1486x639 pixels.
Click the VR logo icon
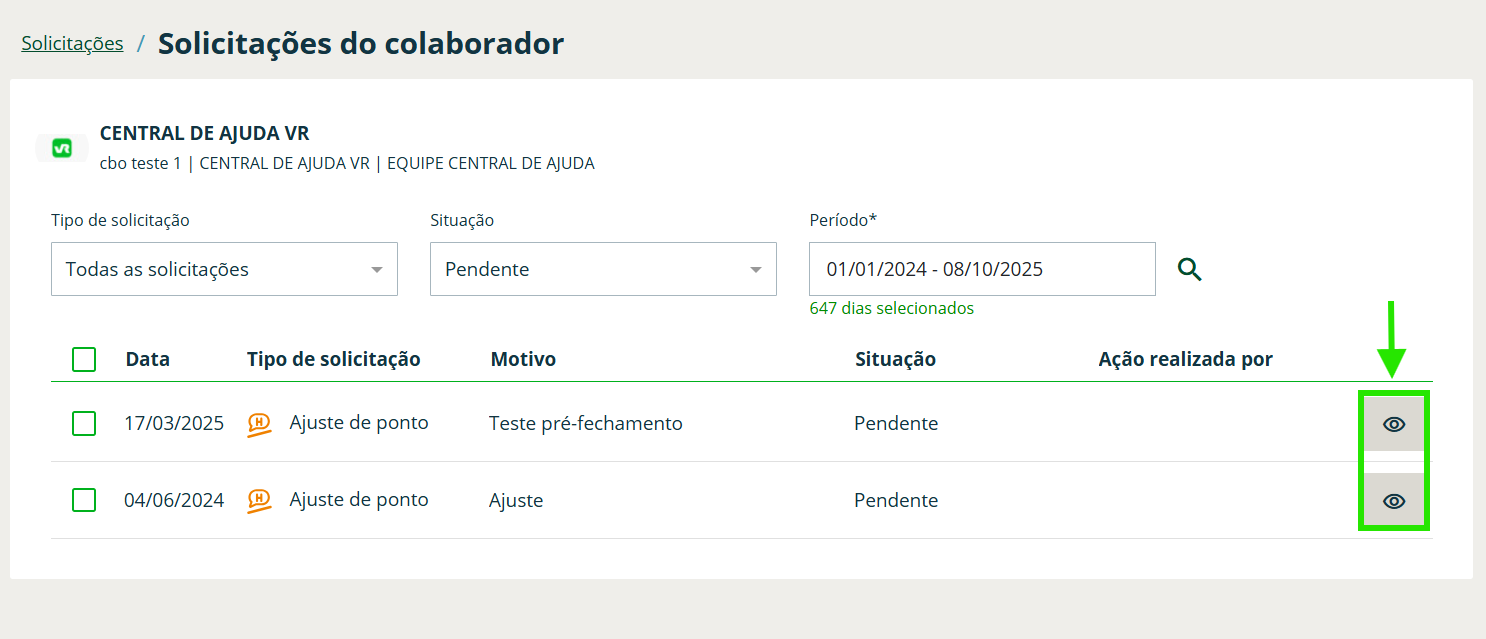click(x=62, y=148)
